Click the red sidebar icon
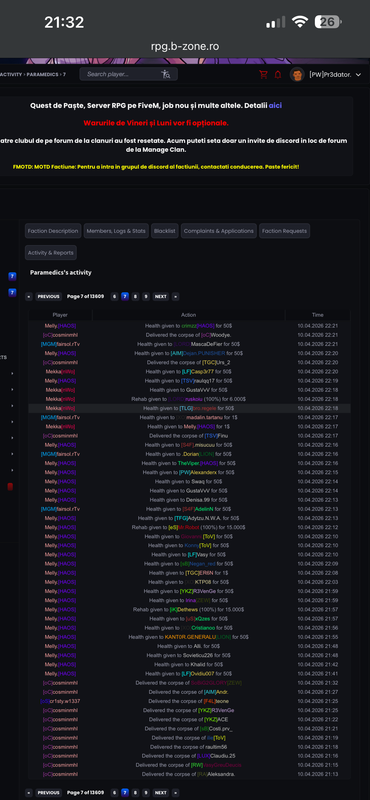The width and height of the screenshot is (370, 800). coord(10,486)
